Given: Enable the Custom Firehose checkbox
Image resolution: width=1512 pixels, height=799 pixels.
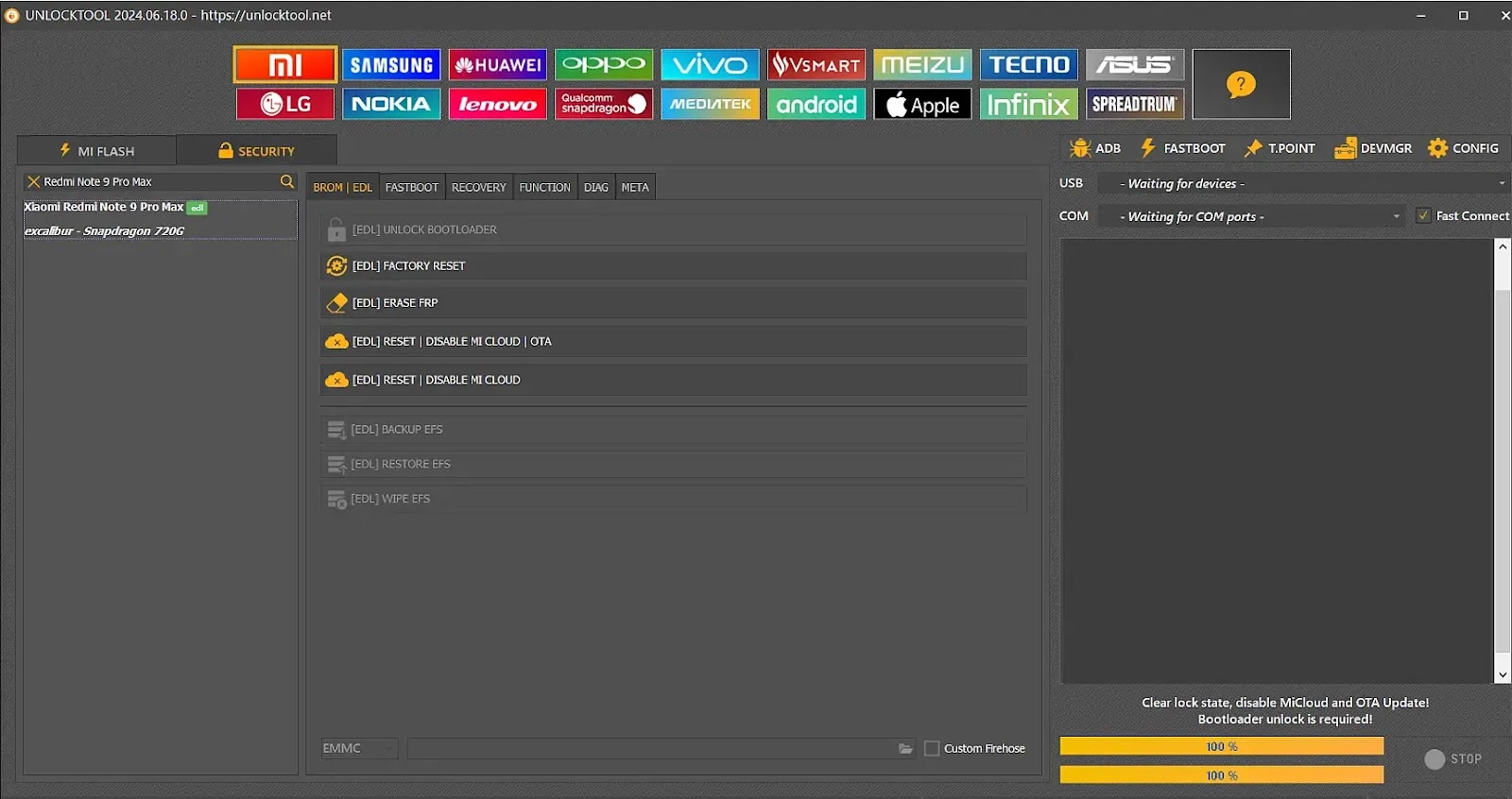Looking at the screenshot, I should click(932, 748).
